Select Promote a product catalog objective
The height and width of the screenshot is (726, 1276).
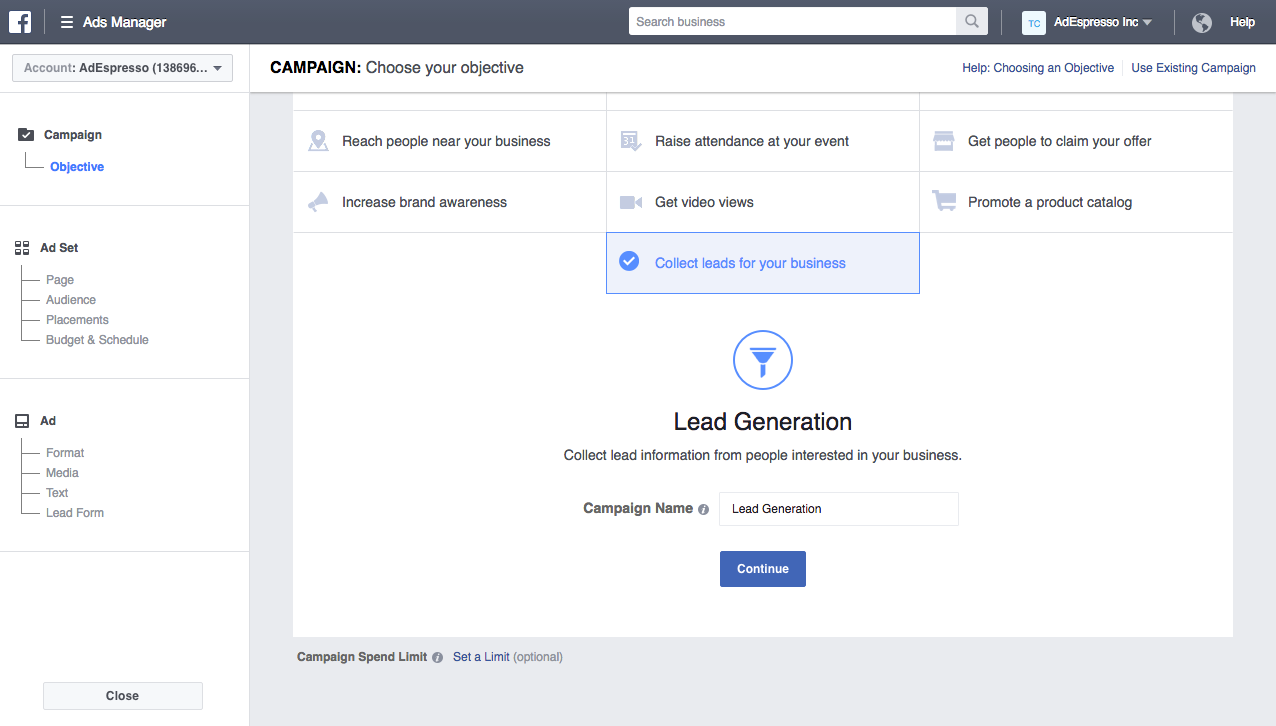[1076, 202]
